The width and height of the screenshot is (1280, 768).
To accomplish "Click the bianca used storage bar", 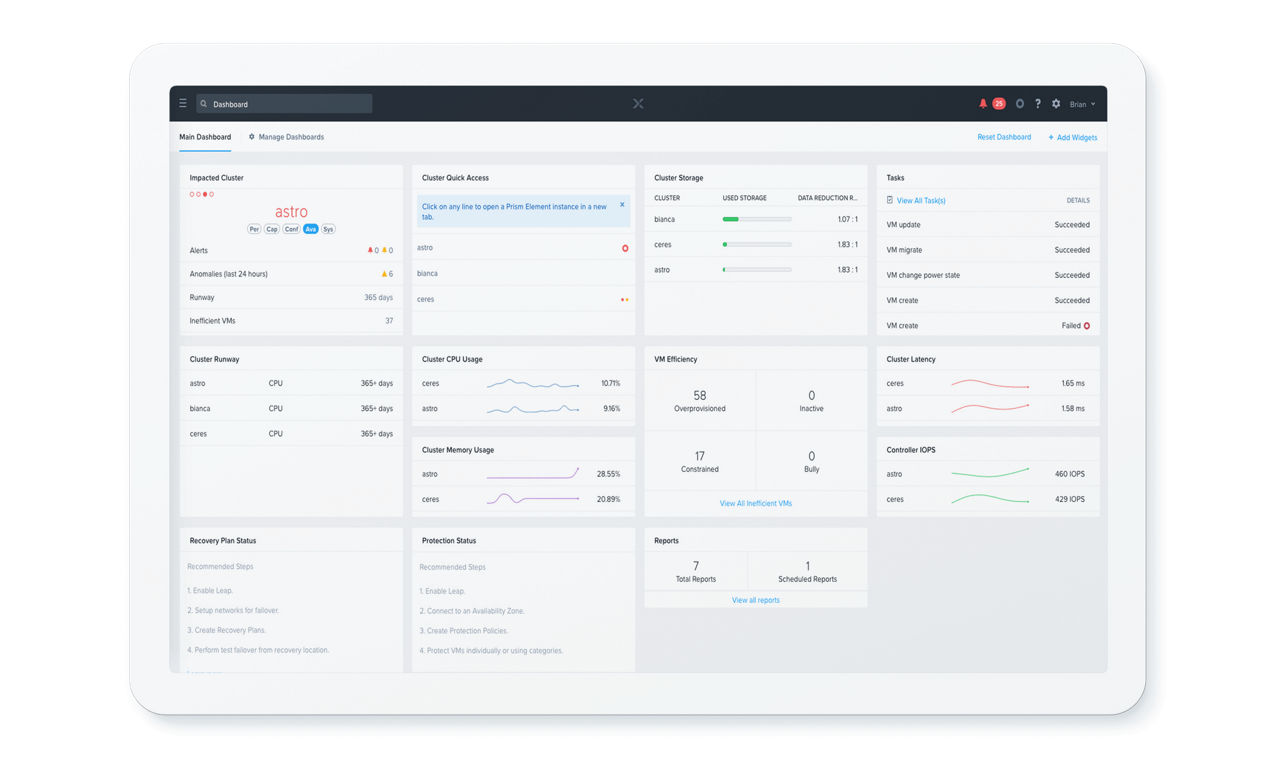I will pyautogui.click(x=756, y=219).
